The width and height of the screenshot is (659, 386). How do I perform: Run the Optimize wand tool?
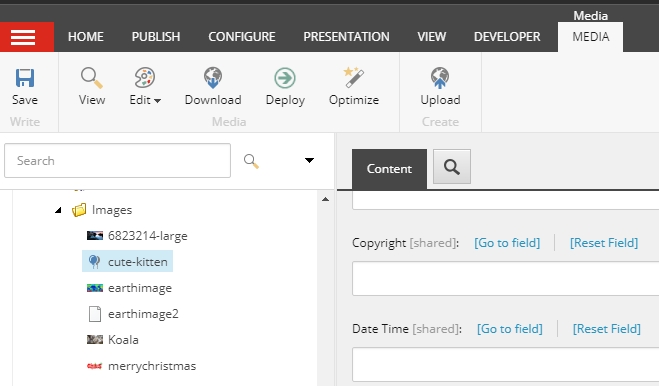[354, 78]
